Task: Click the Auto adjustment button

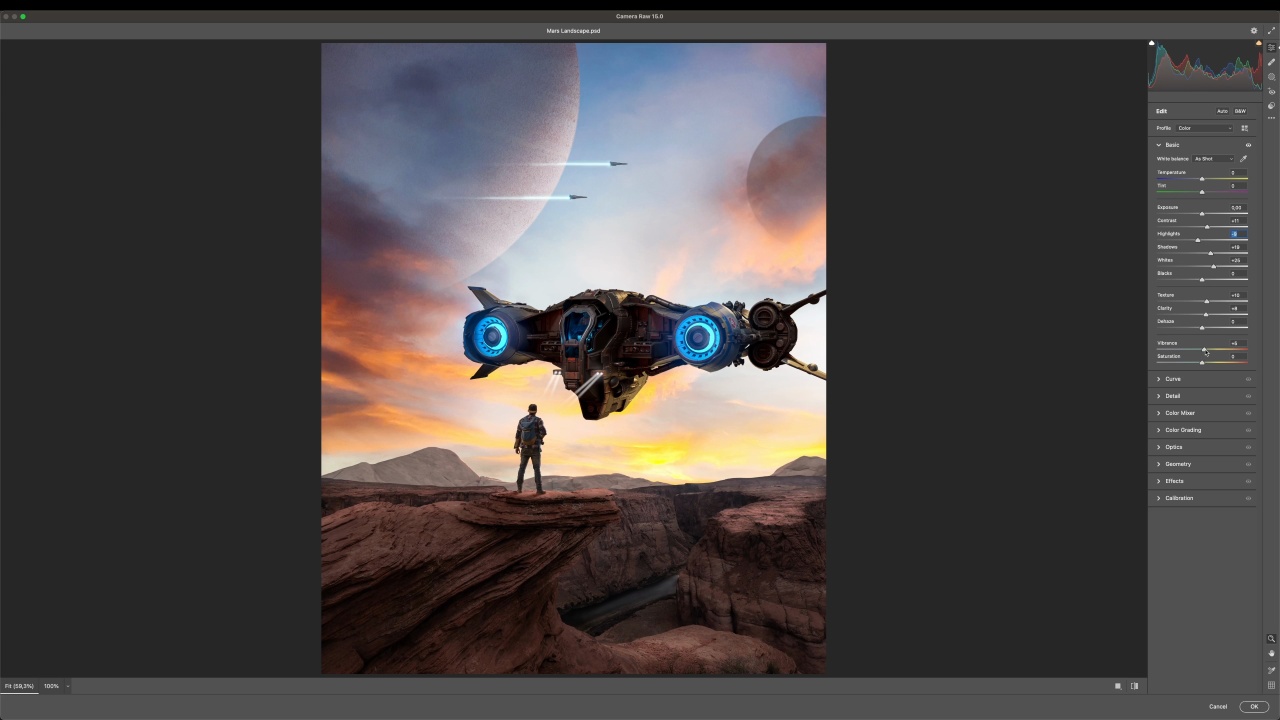Action: [1222, 111]
